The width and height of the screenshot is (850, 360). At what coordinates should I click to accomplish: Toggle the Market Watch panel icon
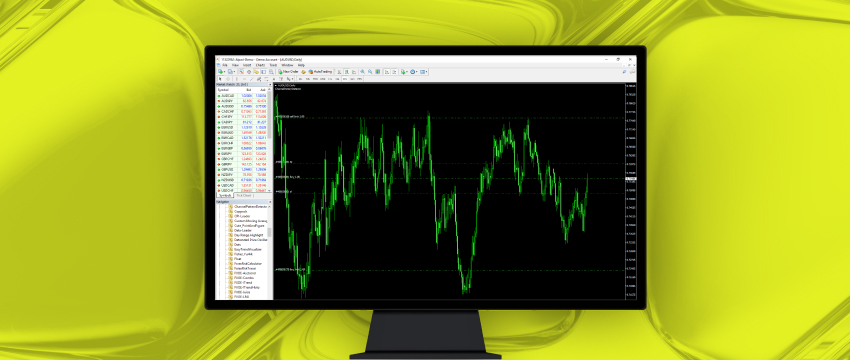point(241,72)
